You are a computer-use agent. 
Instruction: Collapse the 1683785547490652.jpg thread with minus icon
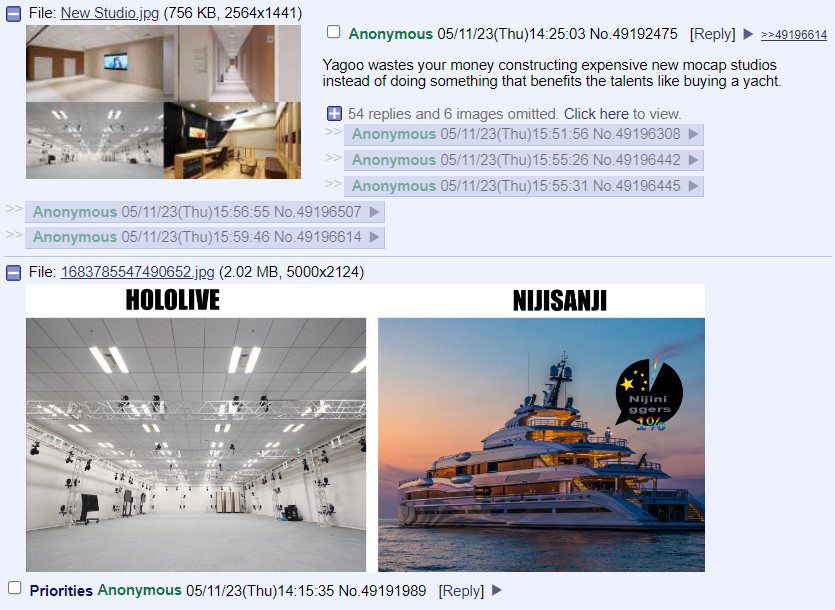pyautogui.click(x=13, y=273)
